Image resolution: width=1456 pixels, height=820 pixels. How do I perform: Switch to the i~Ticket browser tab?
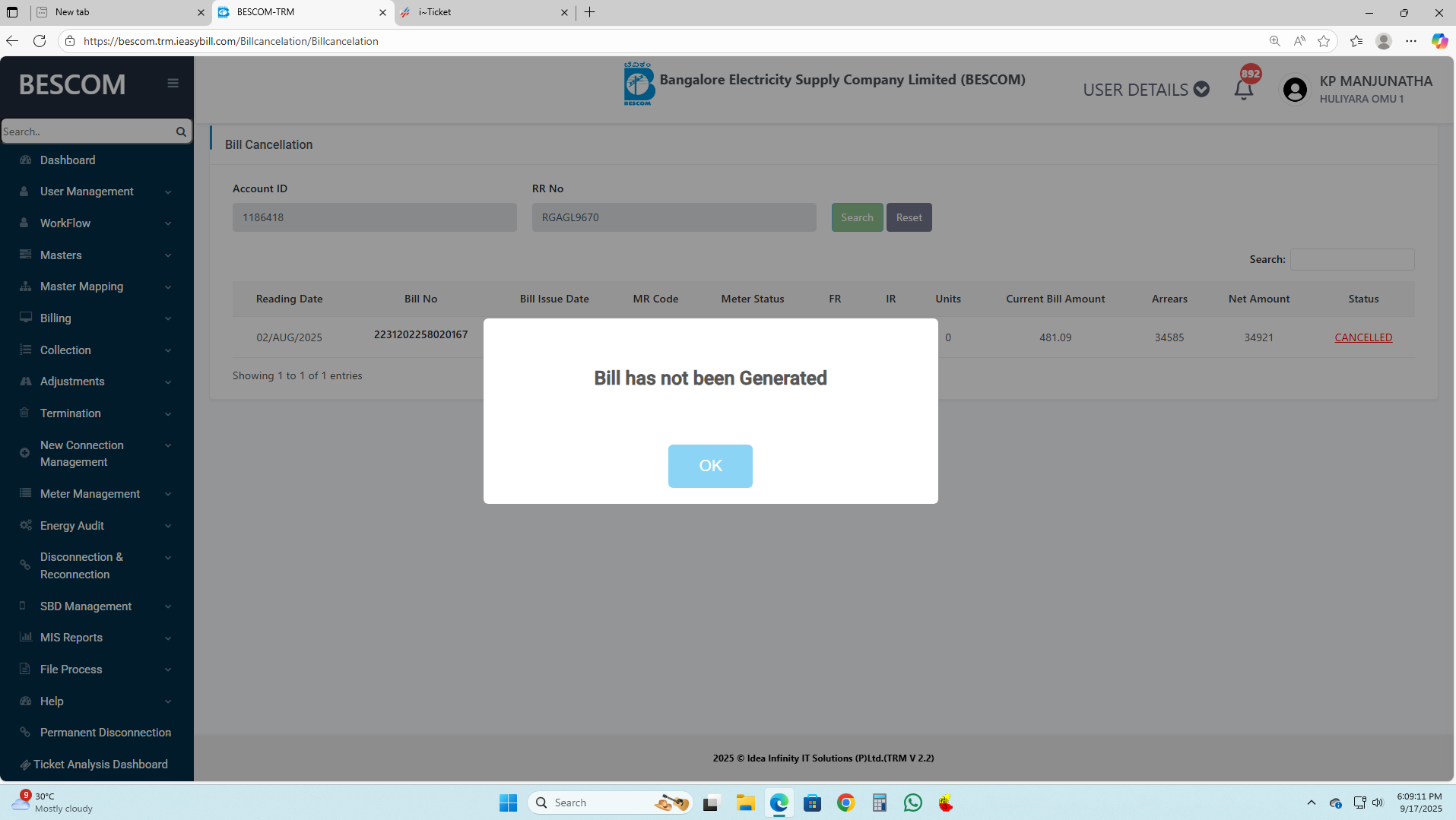tap(484, 12)
